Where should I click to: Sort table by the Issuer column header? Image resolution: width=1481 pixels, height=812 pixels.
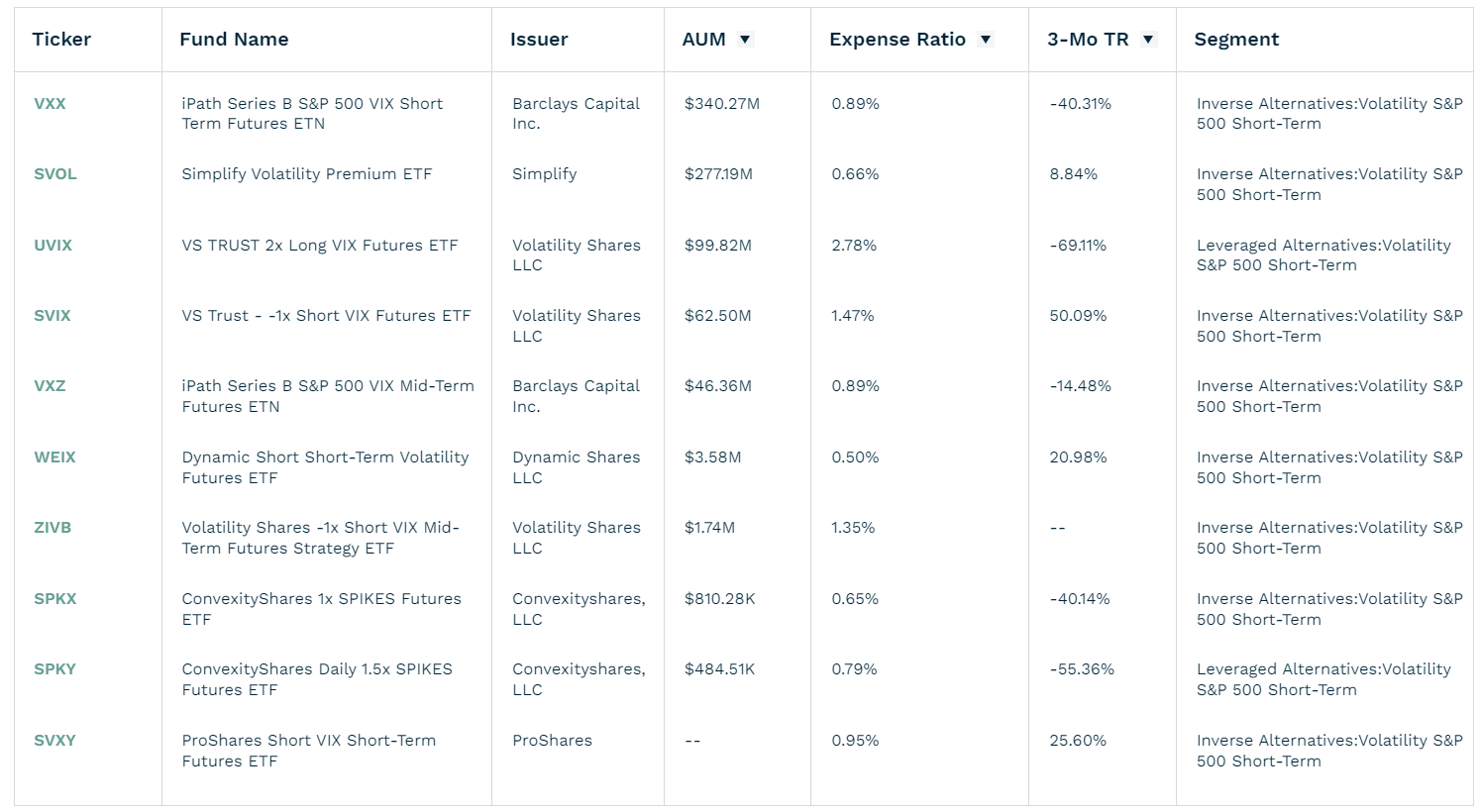(537, 39)
